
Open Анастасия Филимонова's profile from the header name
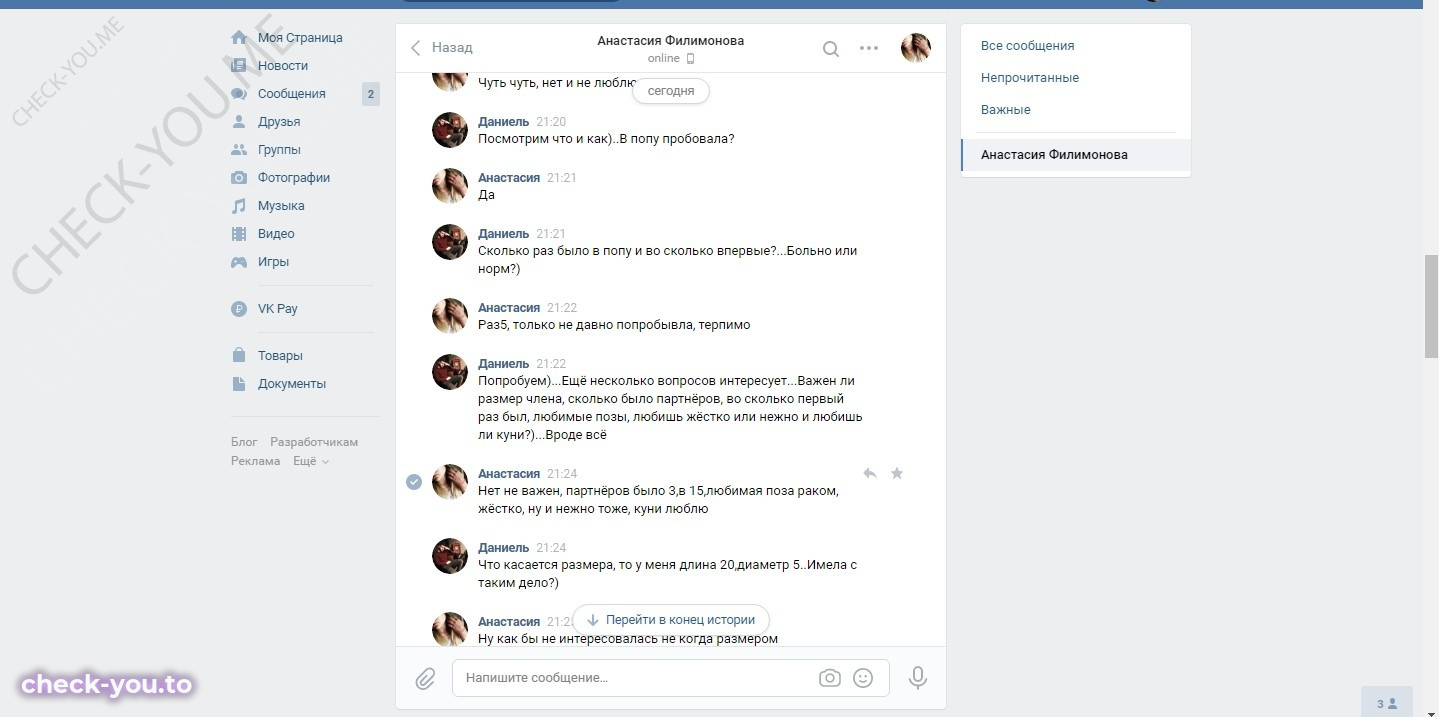point(670,41)
